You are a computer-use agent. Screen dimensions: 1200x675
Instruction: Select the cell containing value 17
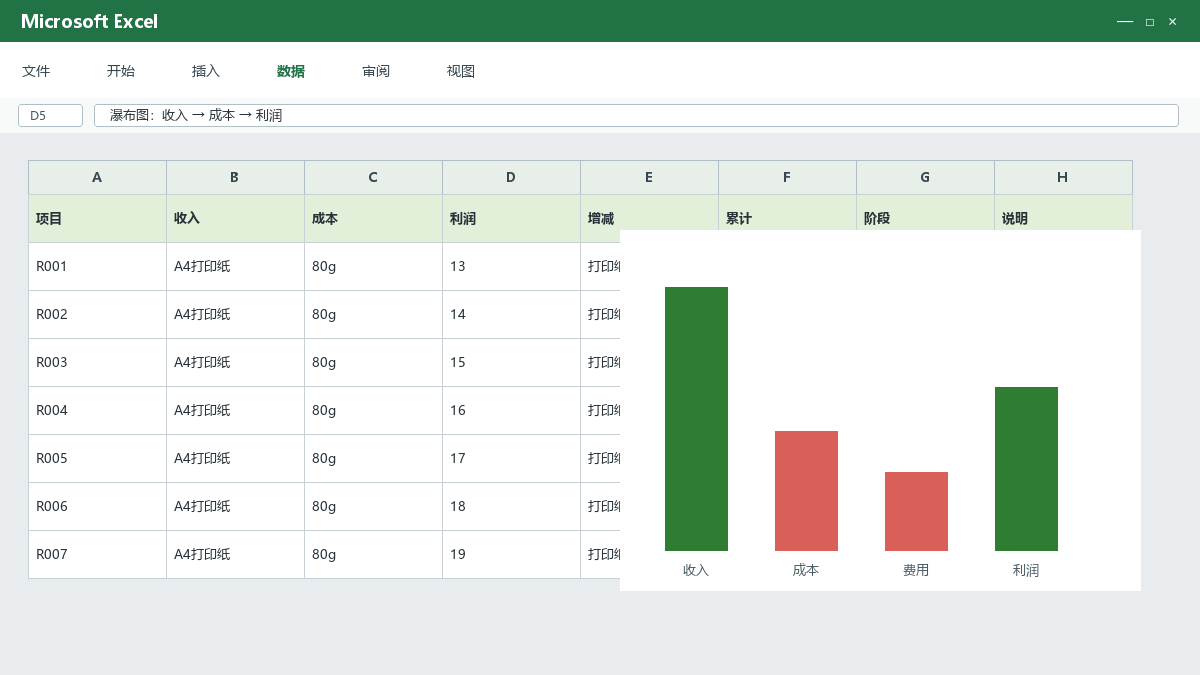(x=511, y=458)
